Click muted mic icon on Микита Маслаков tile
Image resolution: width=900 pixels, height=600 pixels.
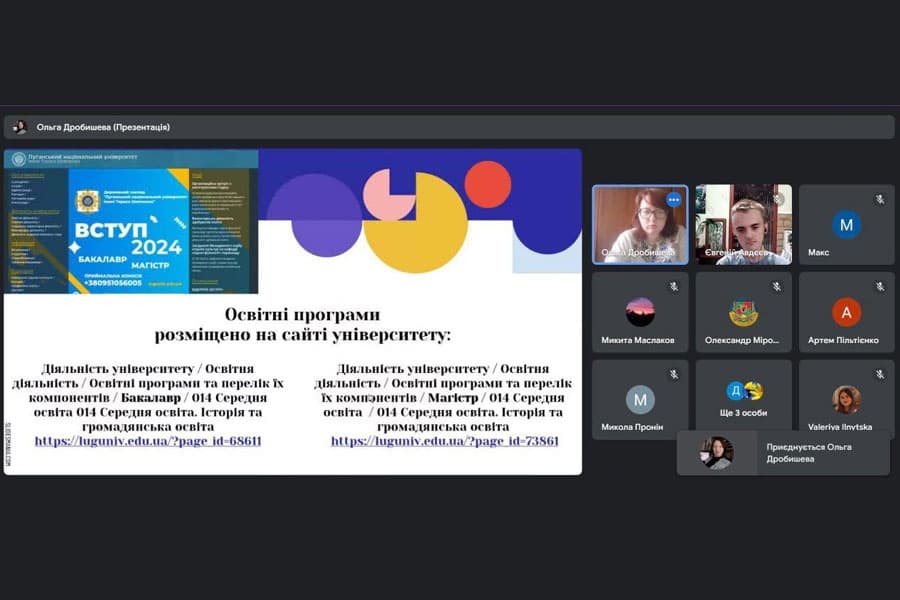[674, 287]
